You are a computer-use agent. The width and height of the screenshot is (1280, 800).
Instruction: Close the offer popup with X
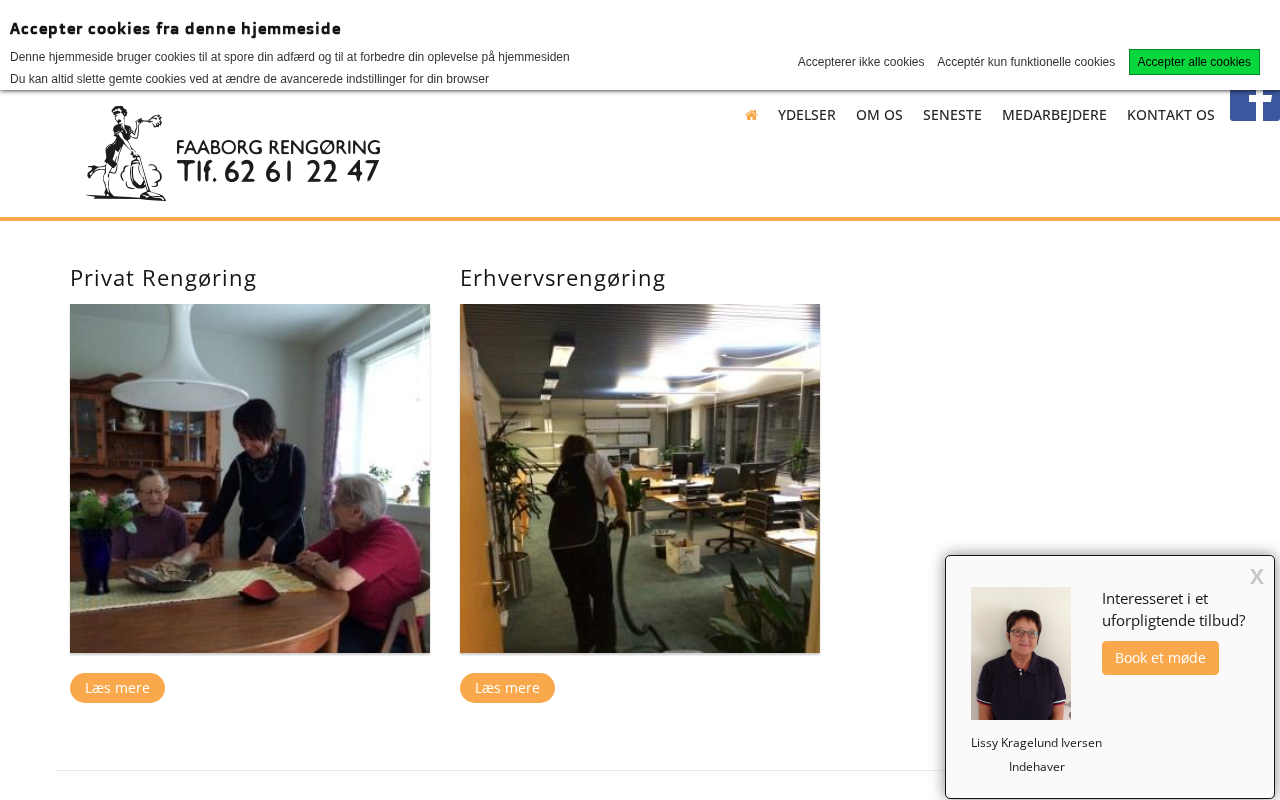point(1256,576)
